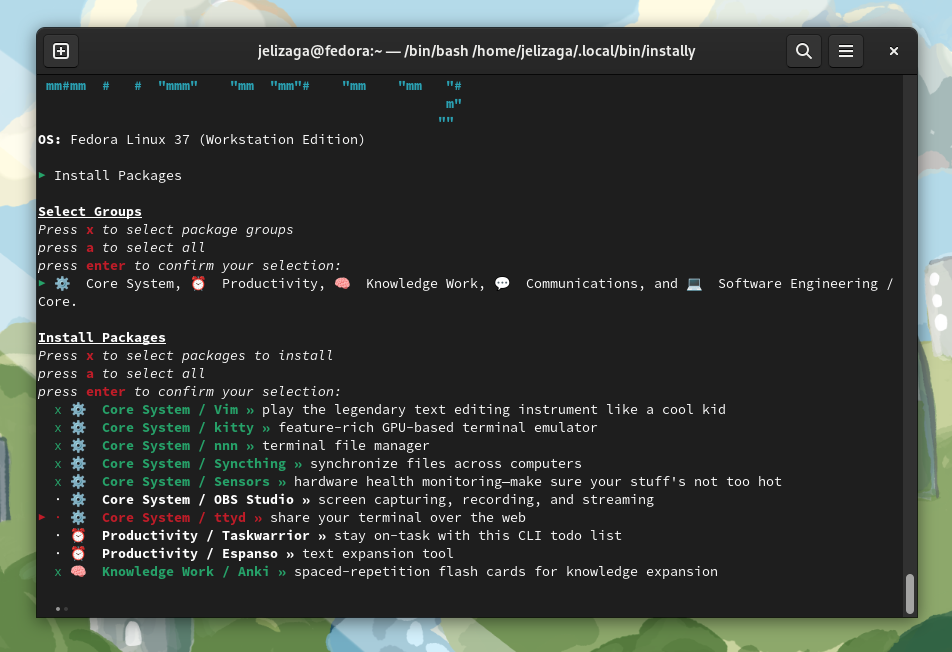Click the green arrow before Core System groups
The height and width of the screenshot is (652, 952).
click(42, 284)
